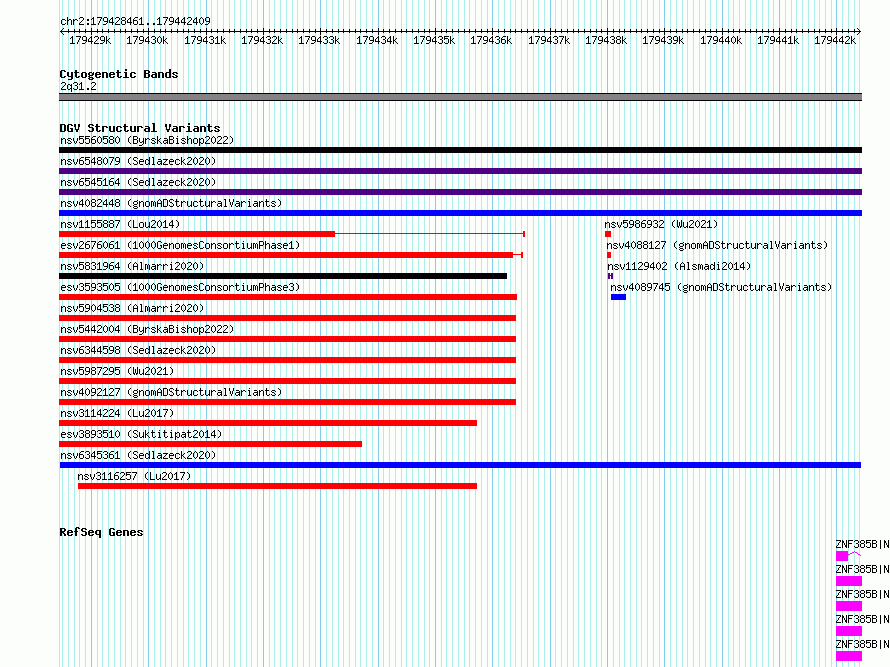Open nsv5831964 (Almarri2020) variant label
Image resolution: width=890 pixels, height=667 pixels.
click(x=132, y=266)
